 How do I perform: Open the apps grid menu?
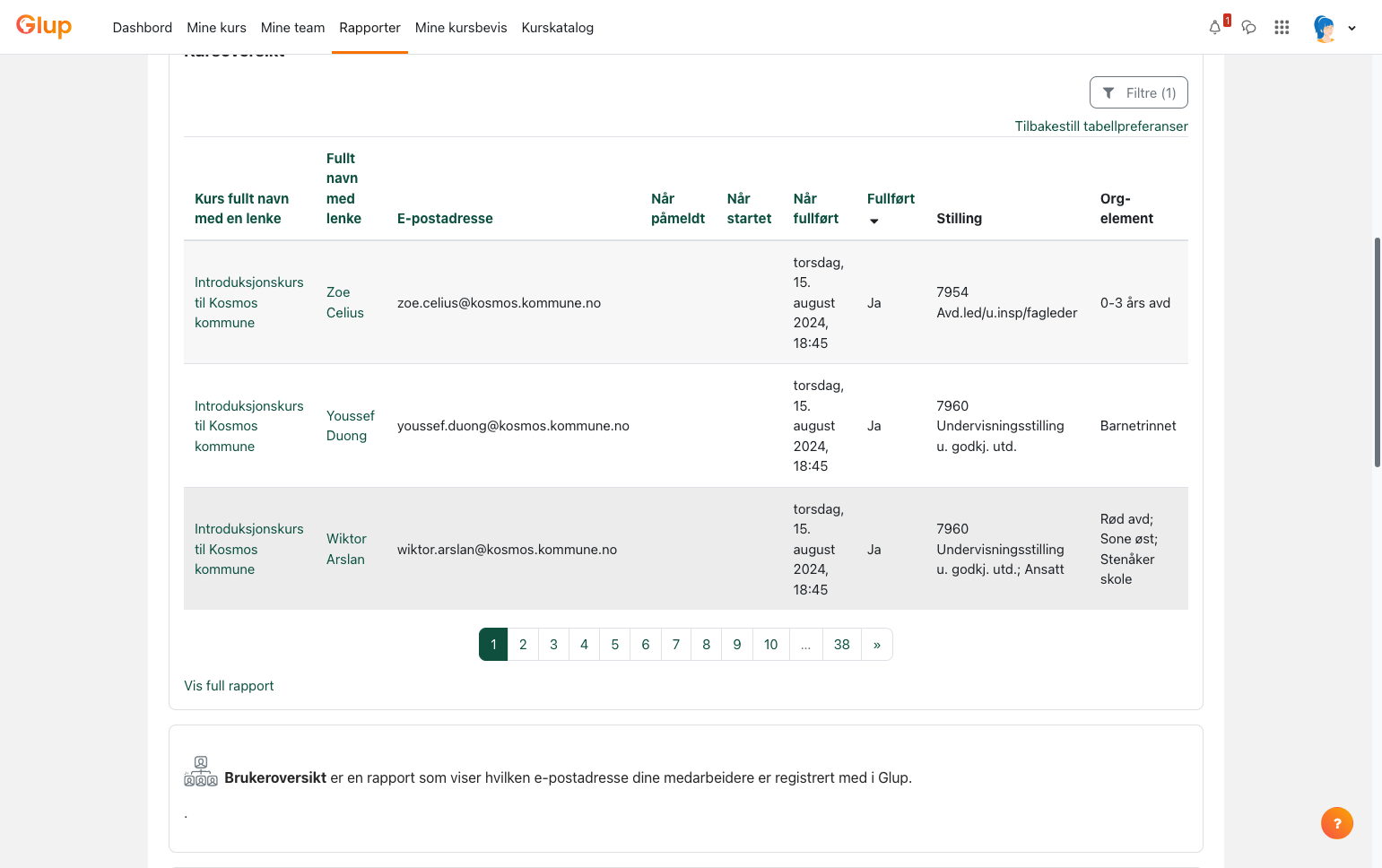point(1282,27)
